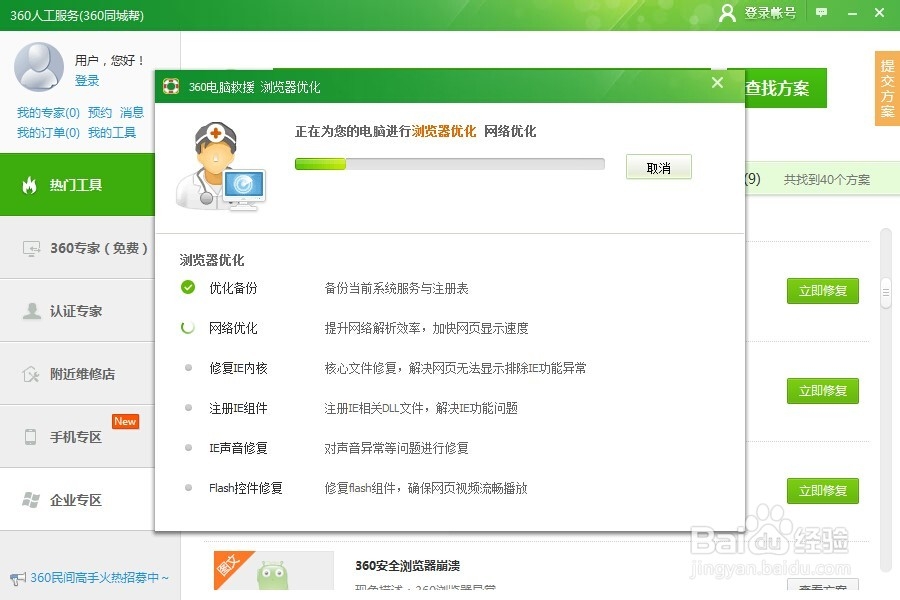Click the 登录 link under greeting
Viewport: 900px width, 600px height.
point(87,81)
